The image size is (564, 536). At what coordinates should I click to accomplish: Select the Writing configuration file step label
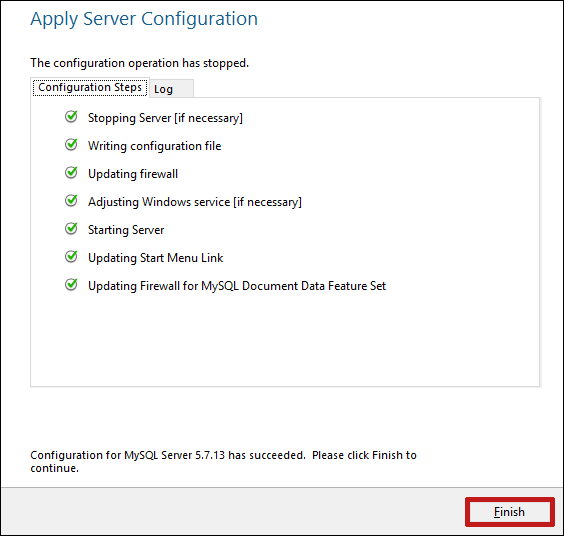pyautogui.click(x=155, y=146)
